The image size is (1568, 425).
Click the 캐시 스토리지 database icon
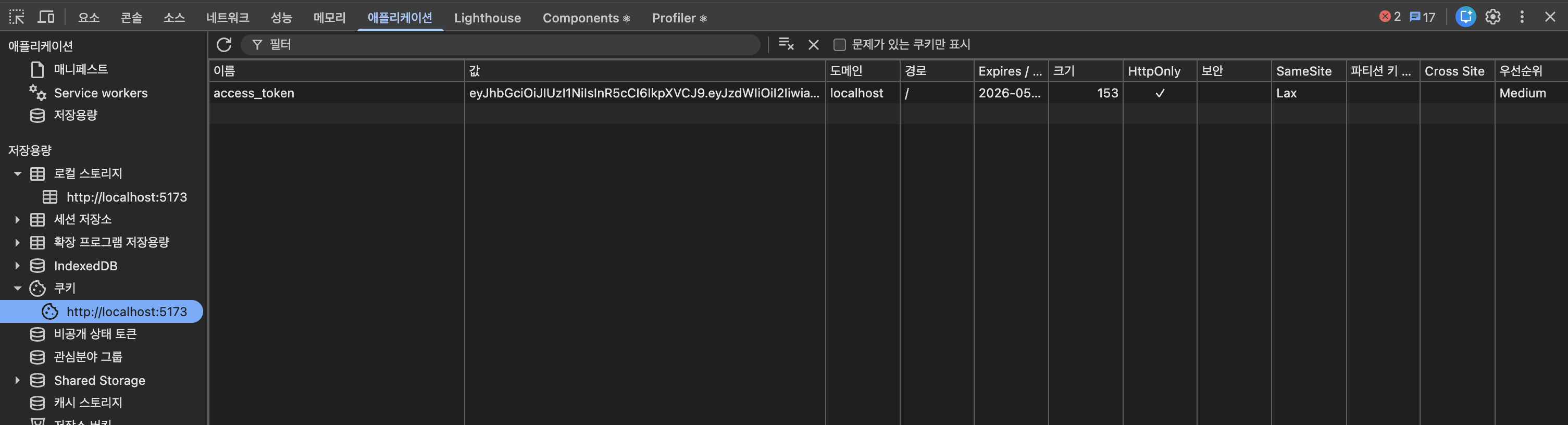tap(37, 403)
